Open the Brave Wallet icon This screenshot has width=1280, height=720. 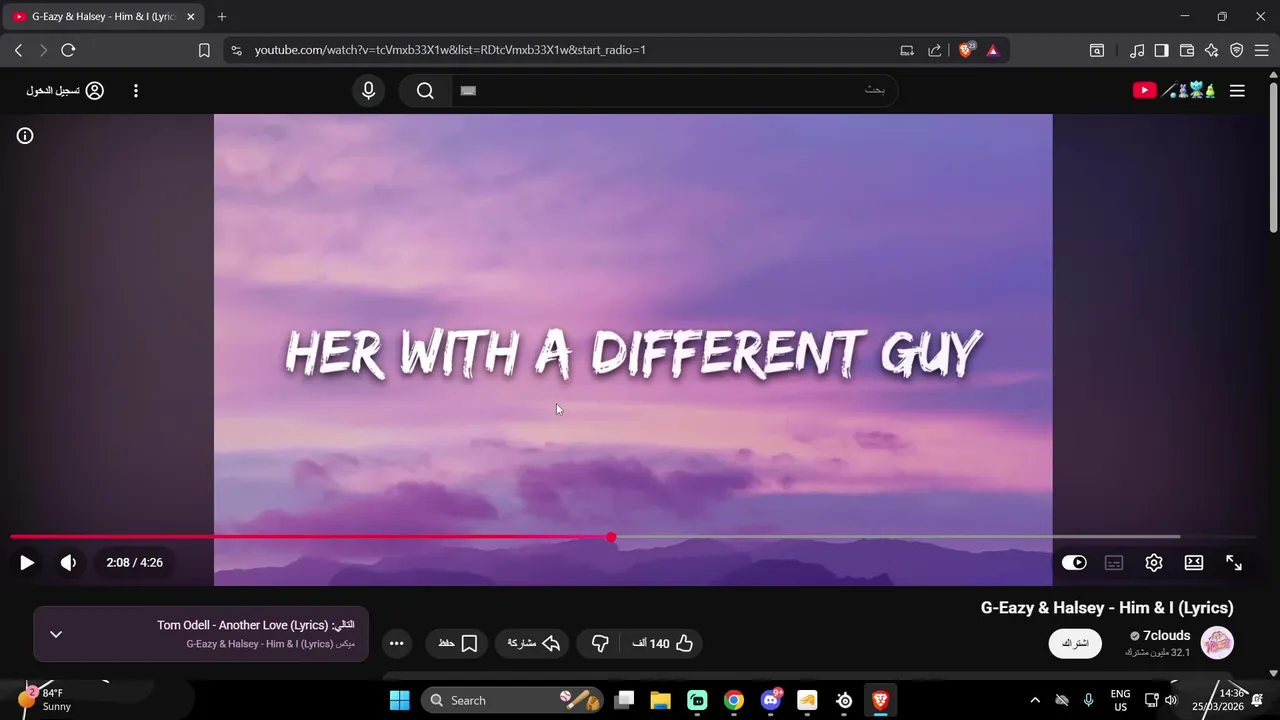tap(1187, 50)
